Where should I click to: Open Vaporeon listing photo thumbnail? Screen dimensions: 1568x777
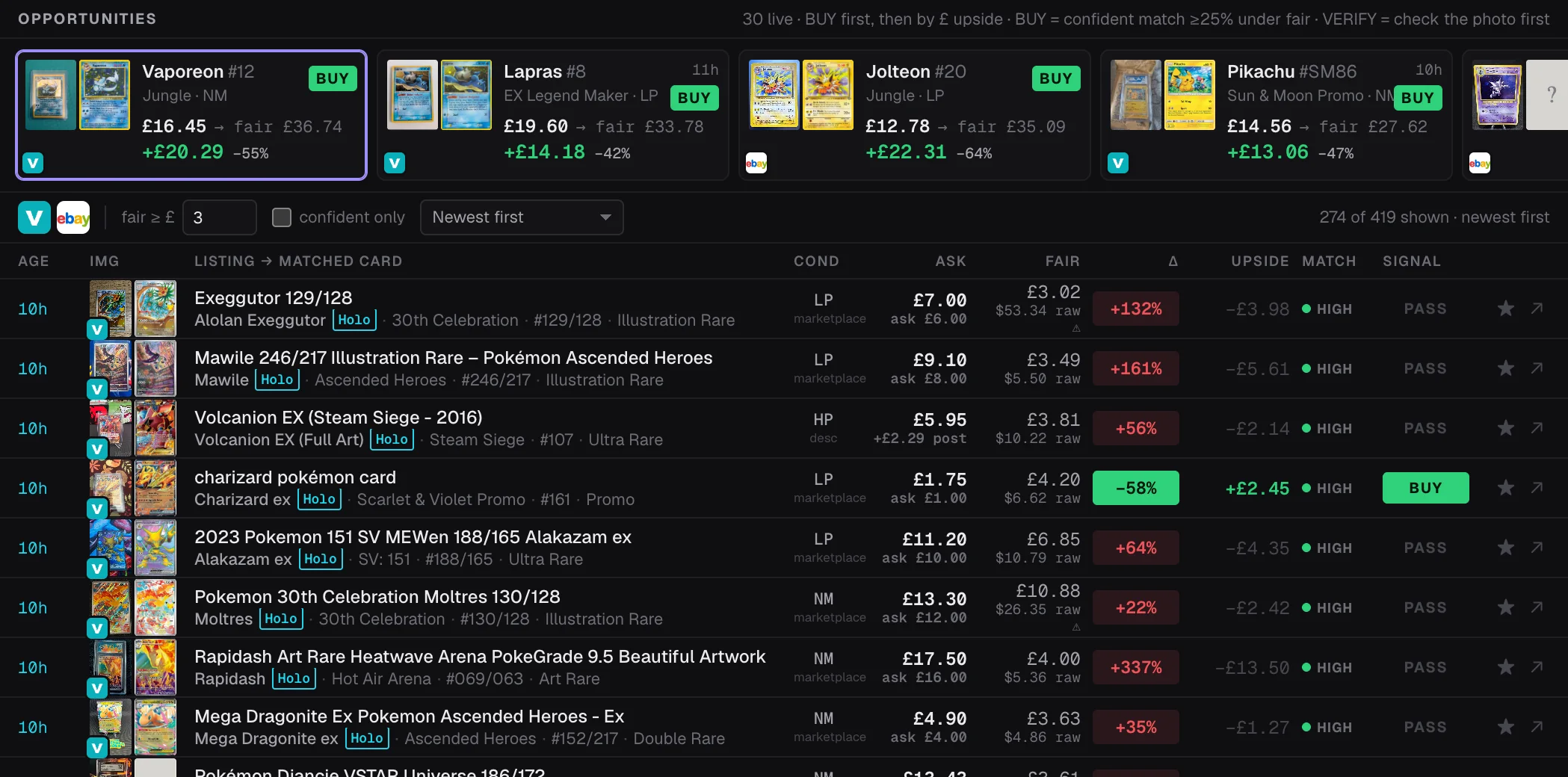pyautogui.click(x=51, y=95)
